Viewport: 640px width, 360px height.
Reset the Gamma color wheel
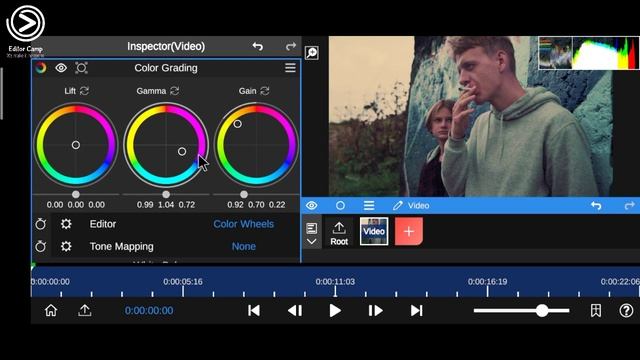[x=174, y=91]
